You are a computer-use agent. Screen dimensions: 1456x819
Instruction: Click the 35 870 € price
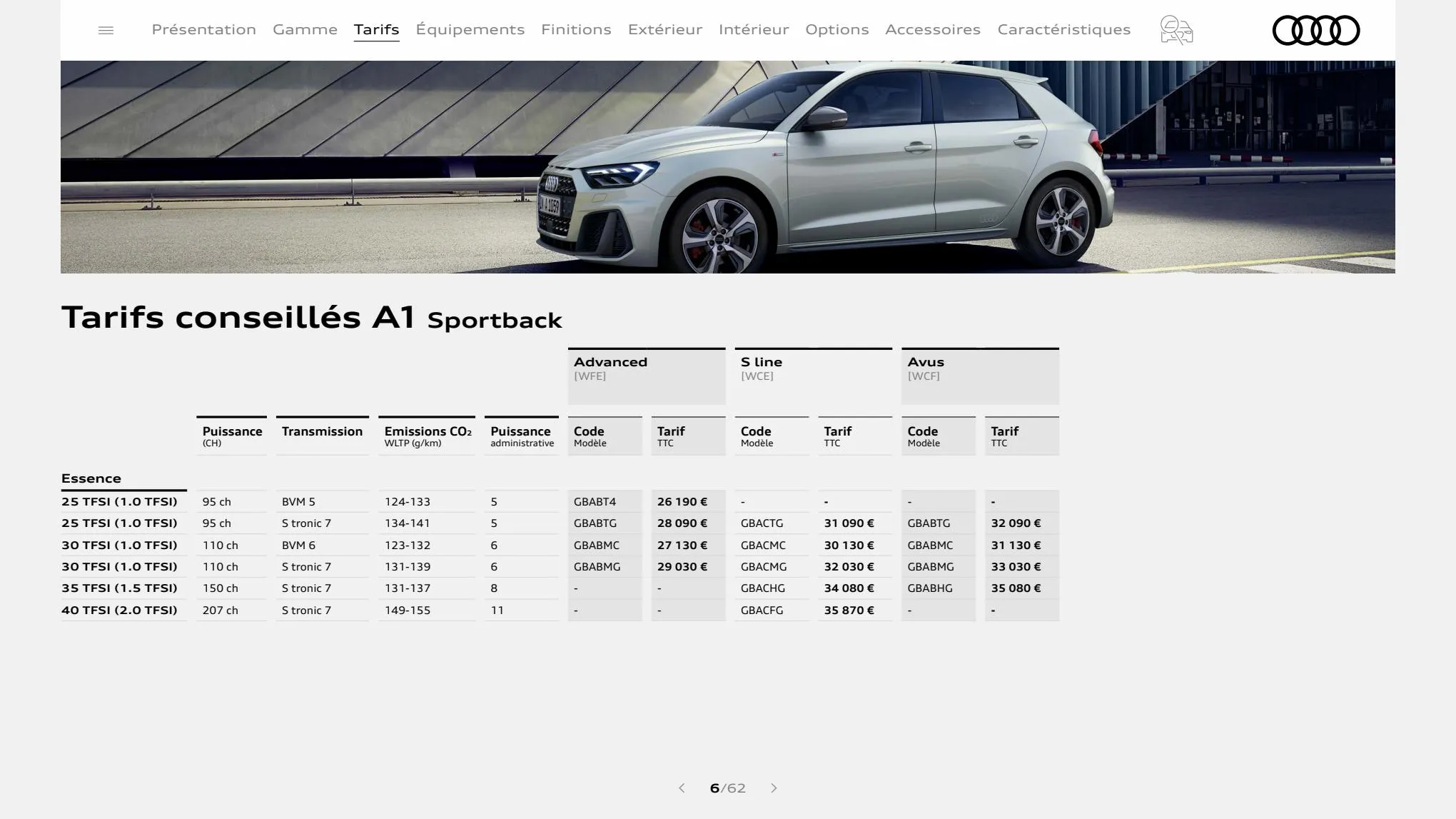point(849,610)
